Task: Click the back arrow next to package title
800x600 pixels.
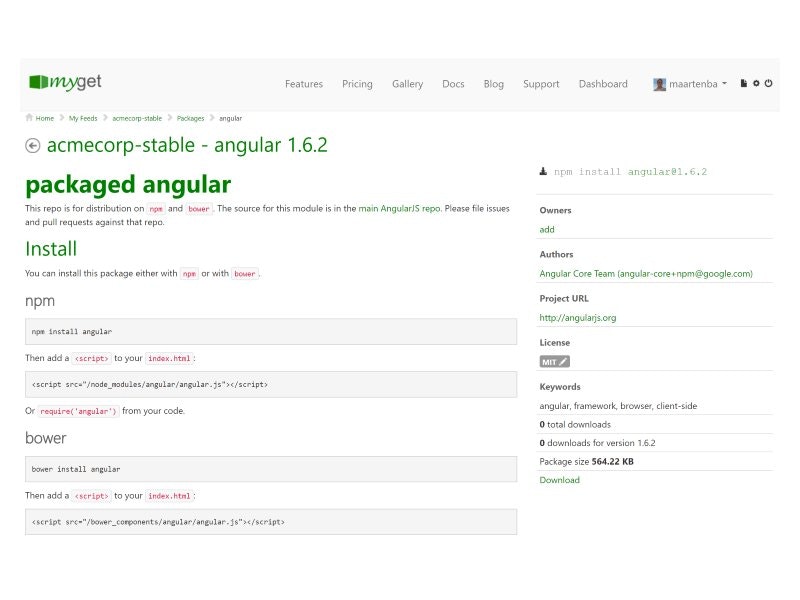Action: click(33, 145)
